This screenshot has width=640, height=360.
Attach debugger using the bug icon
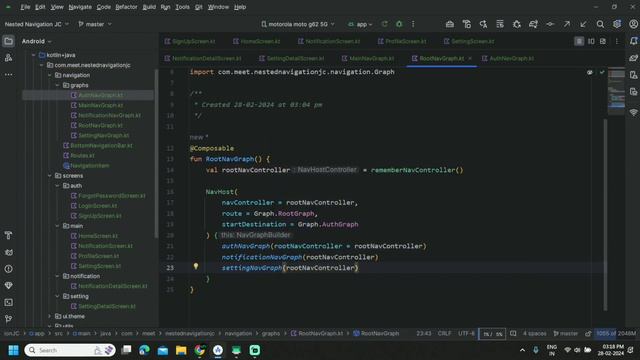(517, 24)
